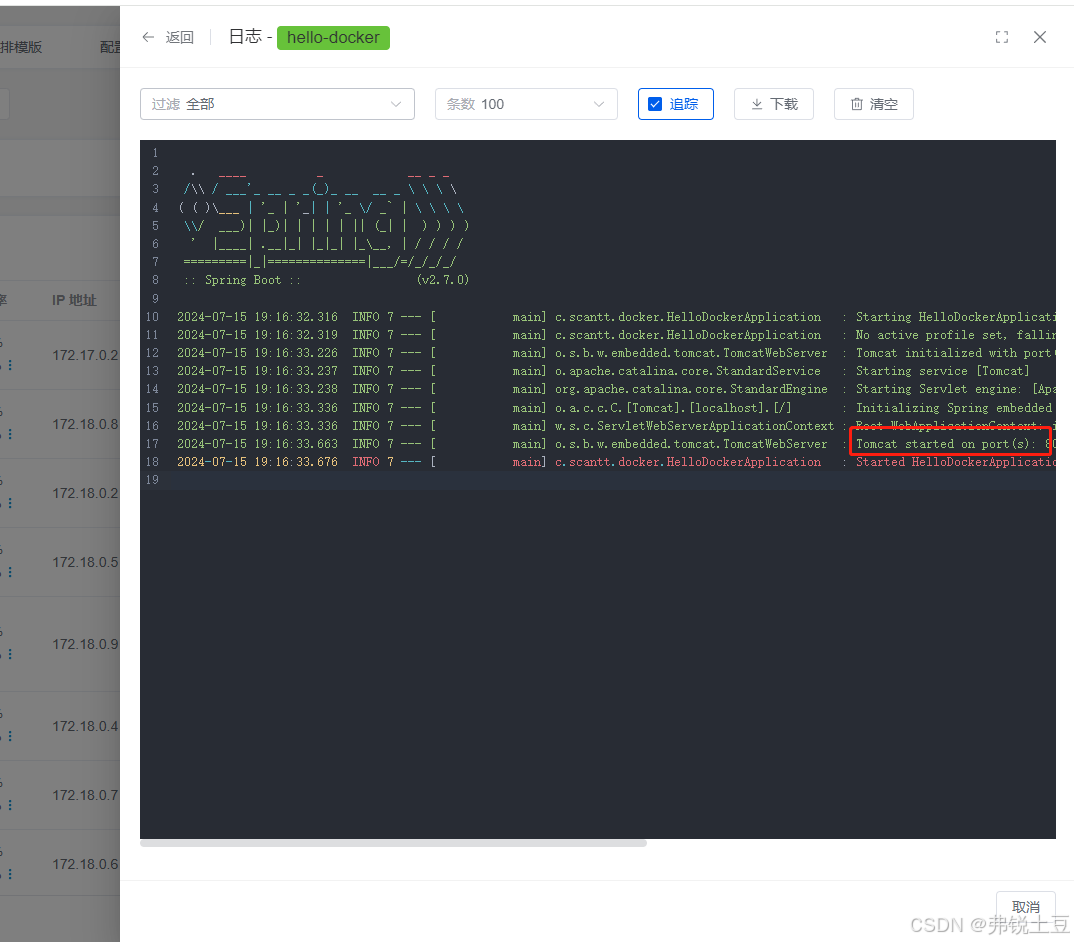Toggle the 追踪 checkbox
Viewport: 1074px width, 942px height.
click(x=655, y=104)
